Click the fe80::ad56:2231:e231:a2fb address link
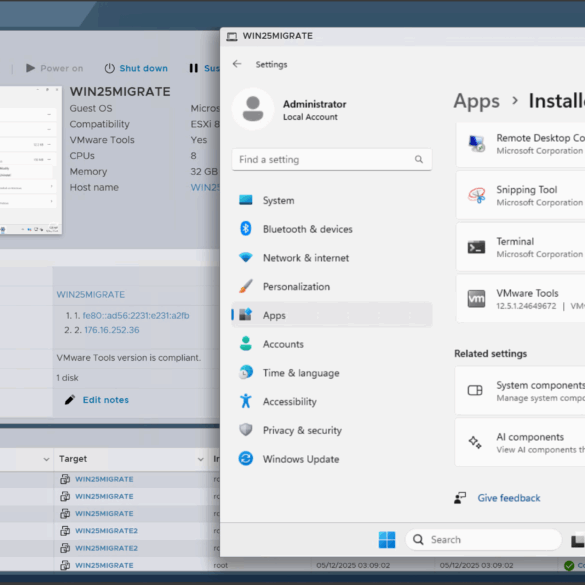 [136, 316]
